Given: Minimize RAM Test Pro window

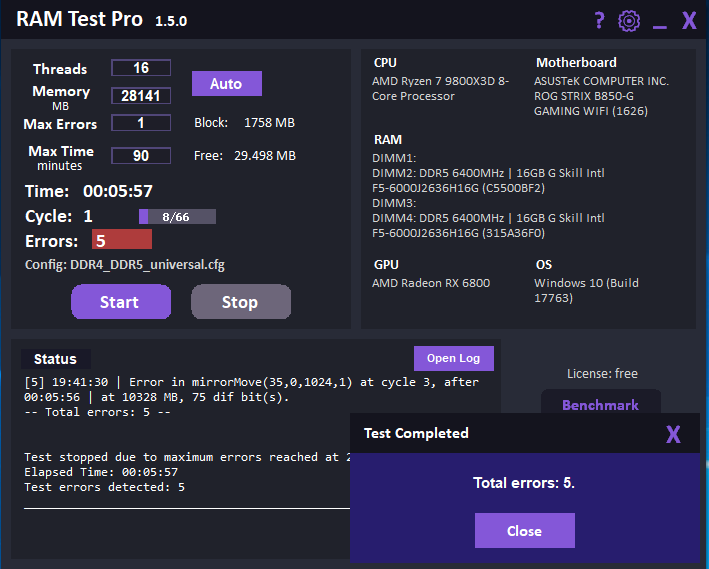Looking at the screenshot, I should point(660,27).
